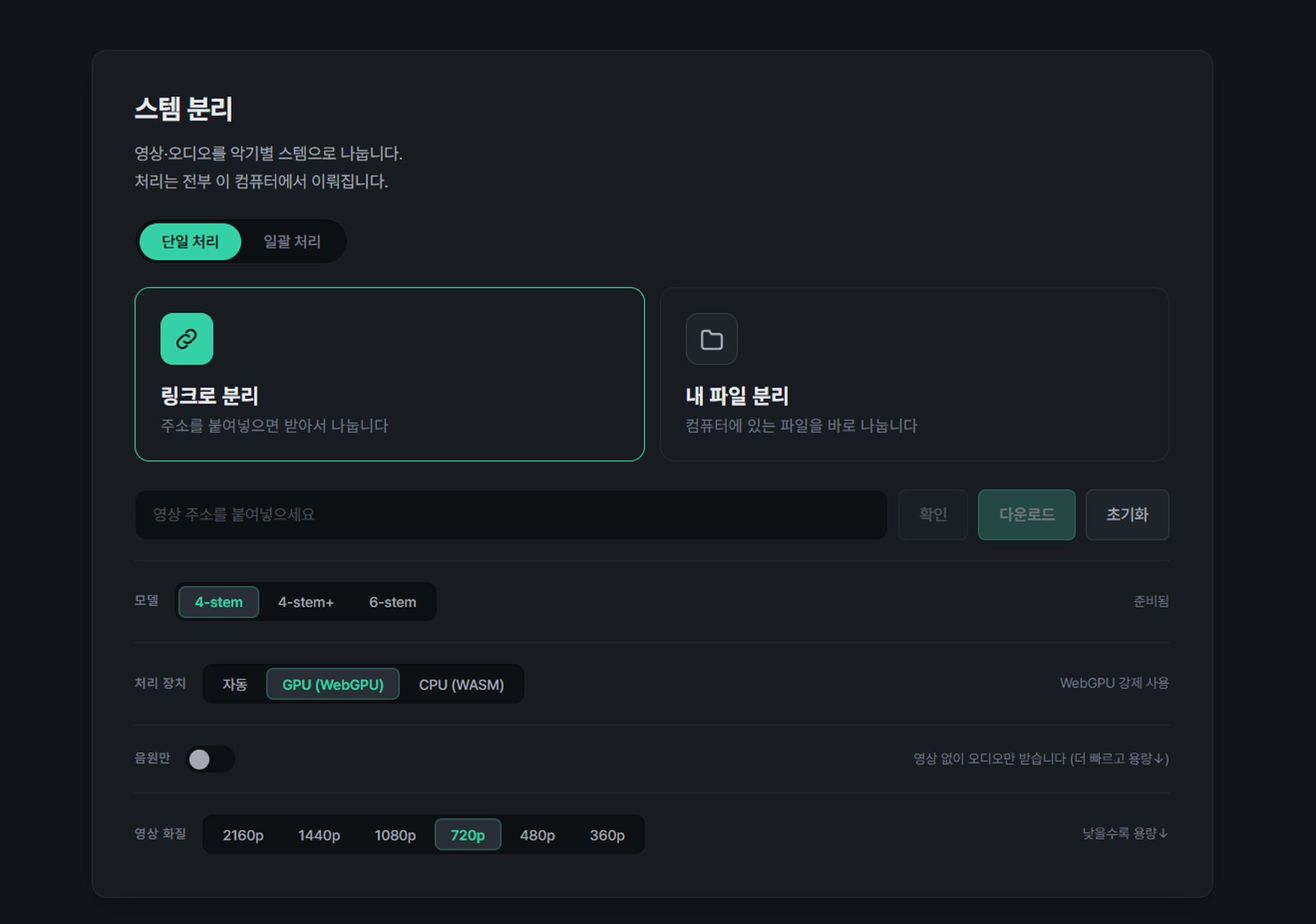Select the 4-stem+ model
This screenshot has height=924, width=1316.
(306, 602)
